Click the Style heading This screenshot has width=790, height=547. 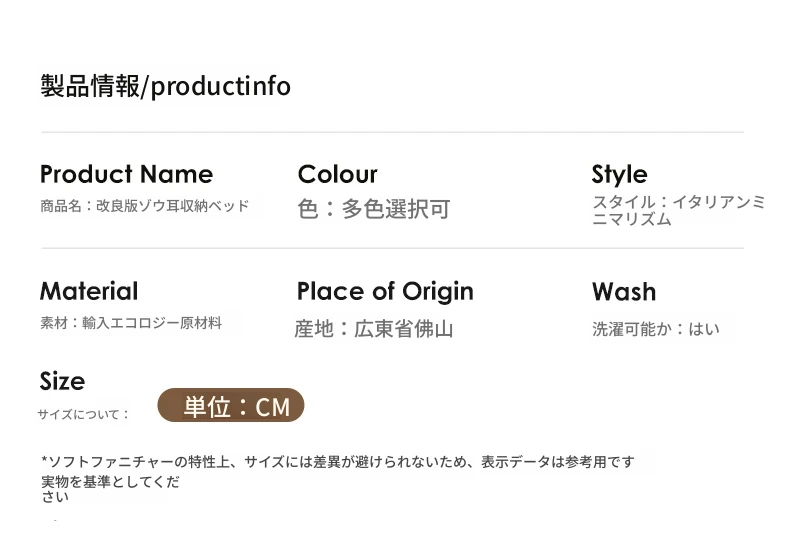(619, 175)
